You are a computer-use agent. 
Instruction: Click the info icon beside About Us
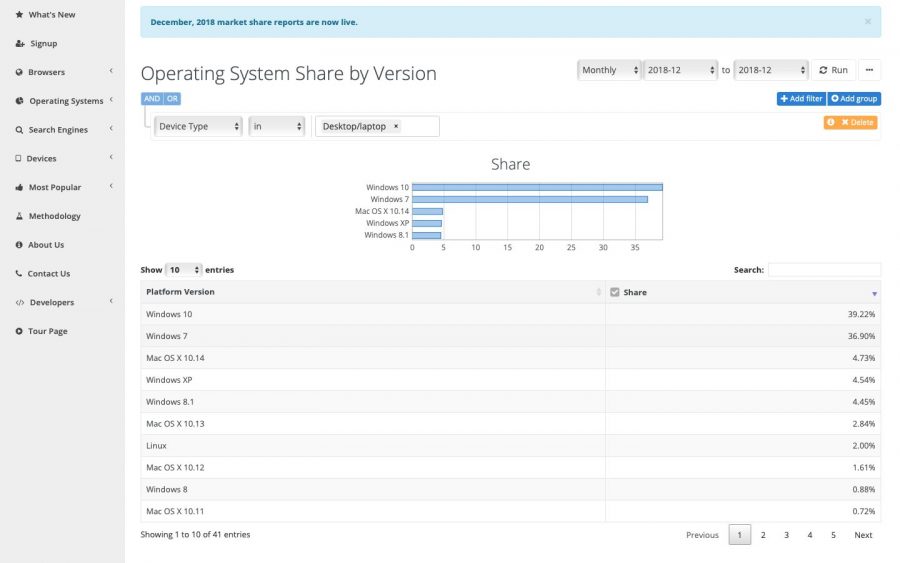19,244
